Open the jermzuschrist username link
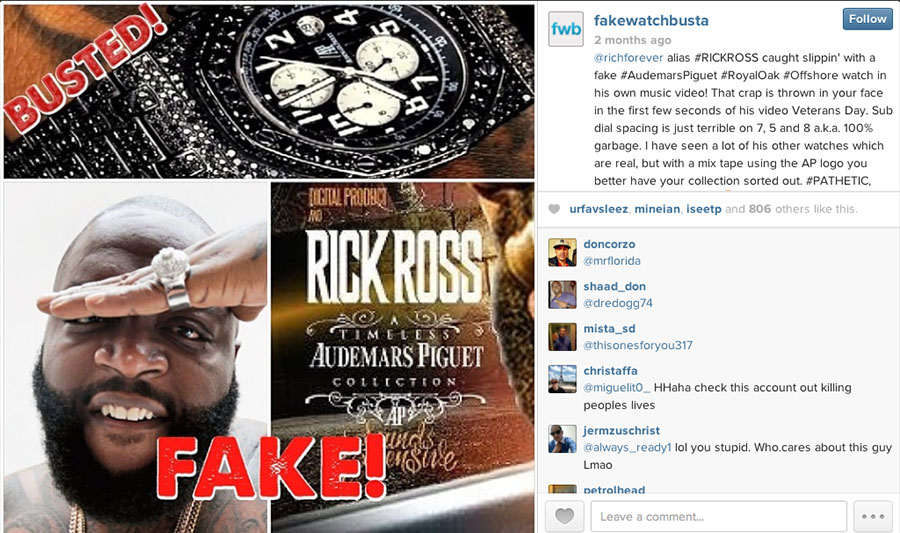900x533 pixels. coord(621,430)
